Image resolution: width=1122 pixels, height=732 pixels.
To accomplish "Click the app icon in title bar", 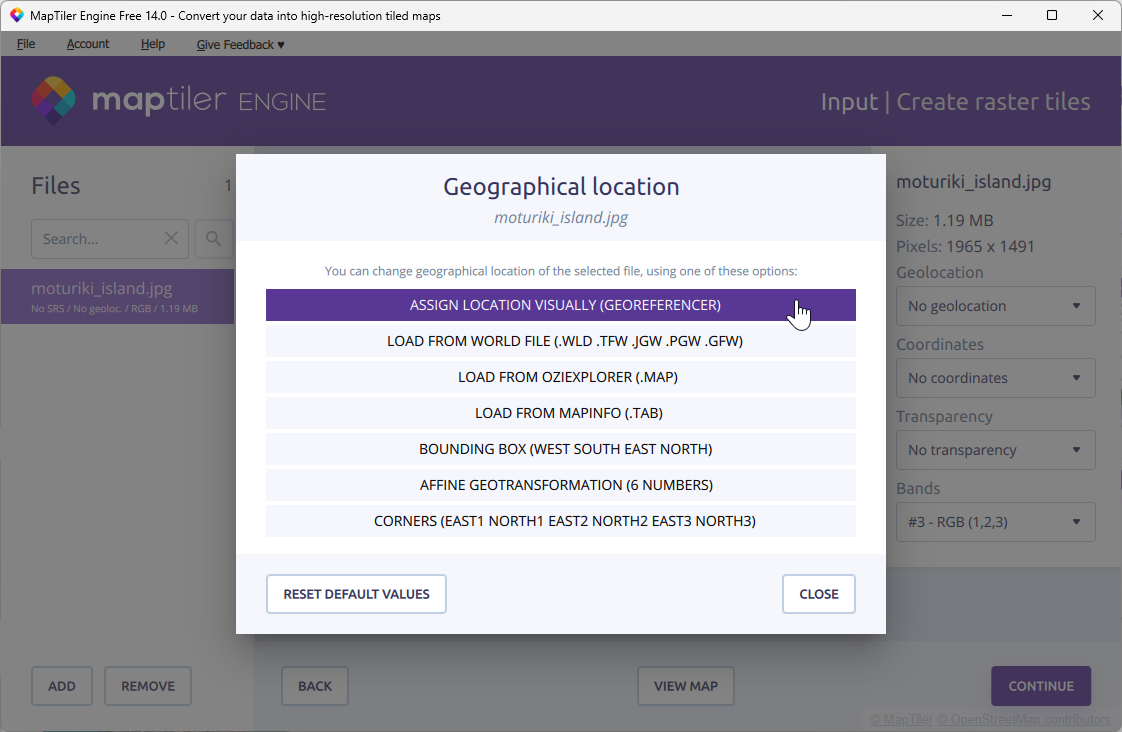I will click(x=16, y=15).
